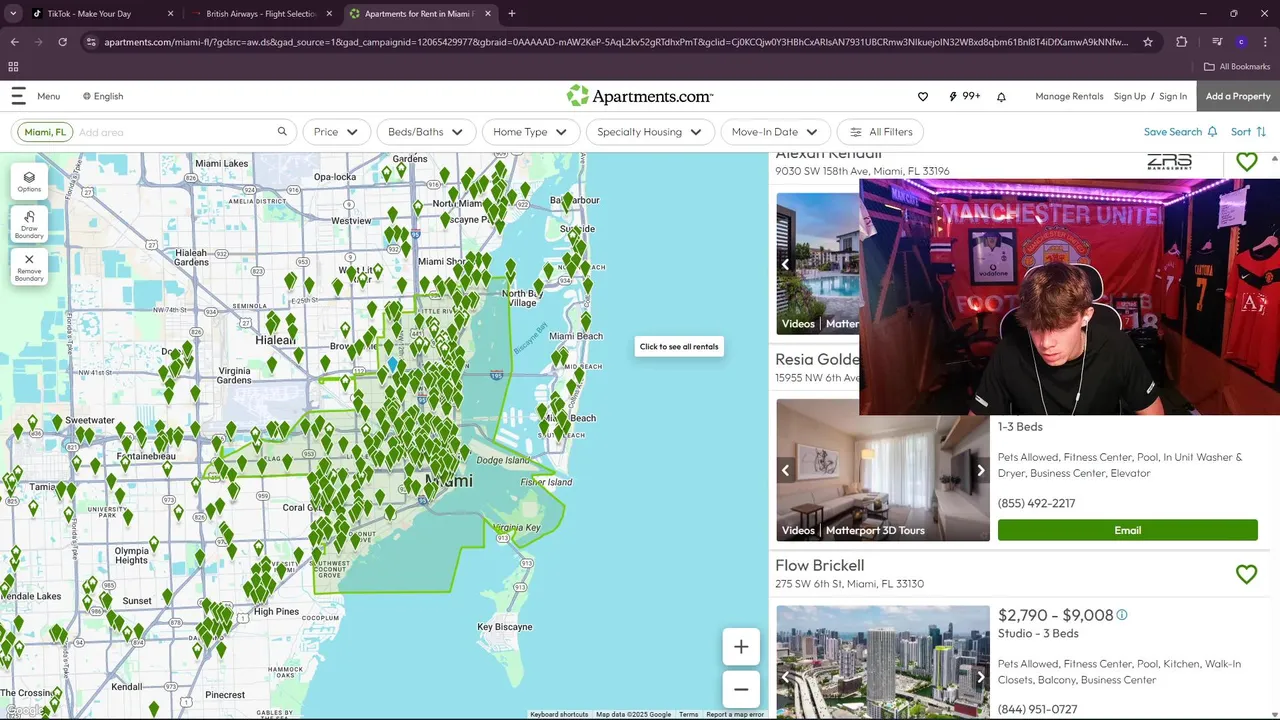This screenshot has width=1280, height=720.
Task: Click Save Search link
Action: click(x=1180, y=132)
